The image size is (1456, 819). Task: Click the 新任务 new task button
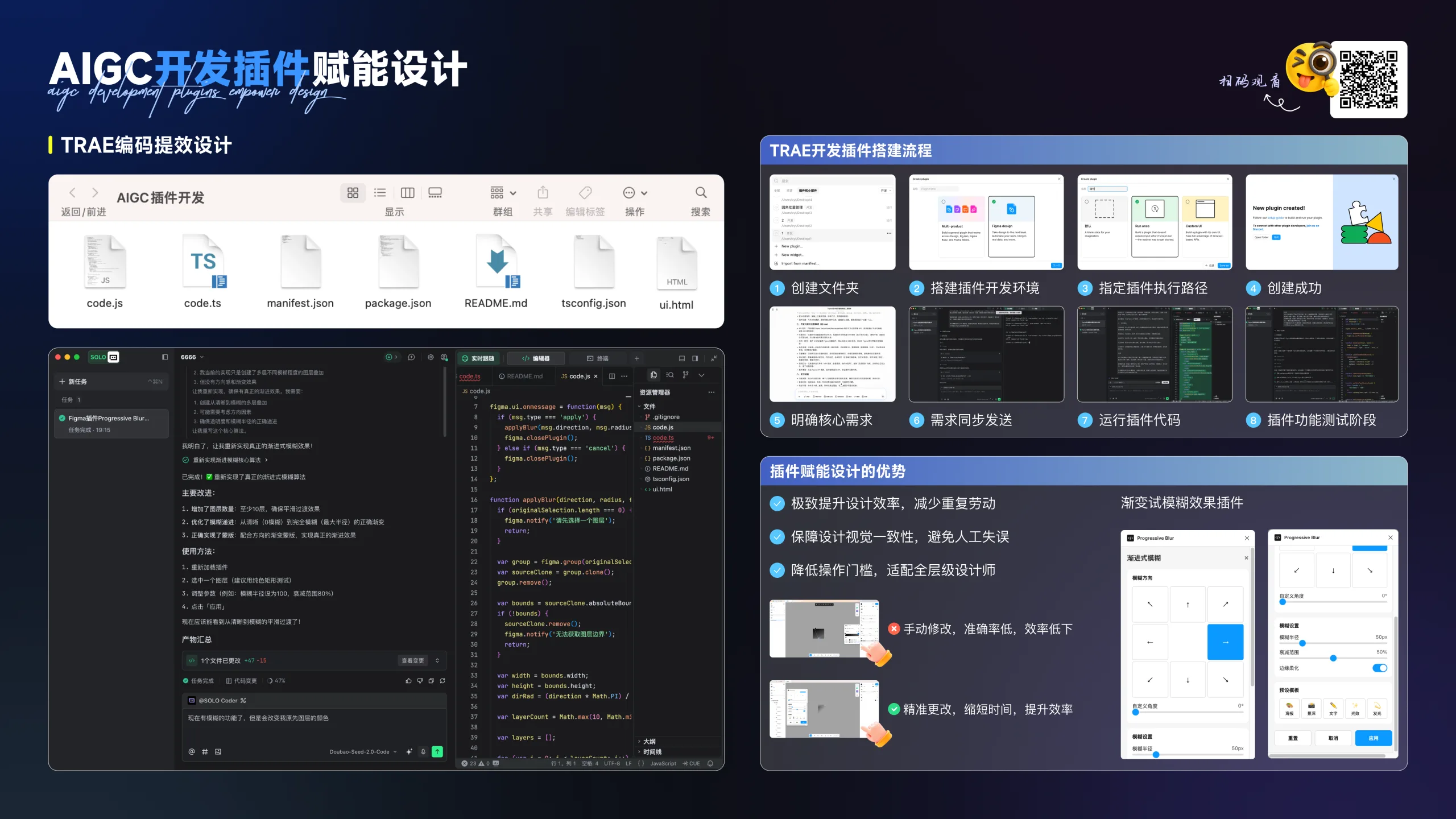pyautogui.click(x=111, y=382)
